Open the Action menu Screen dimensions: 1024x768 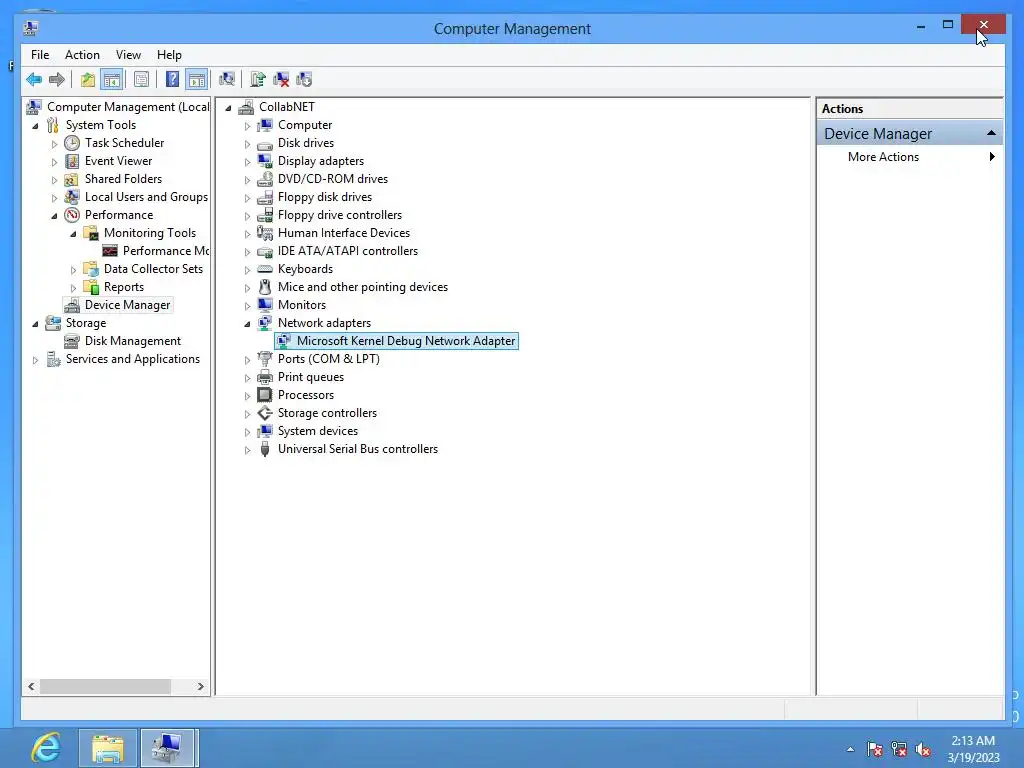point(82,55)
